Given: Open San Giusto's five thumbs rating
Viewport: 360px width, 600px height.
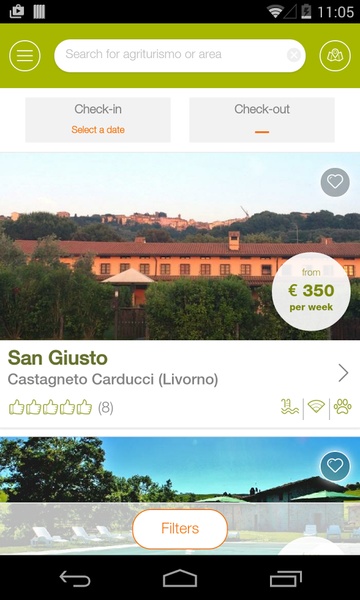Looking at the screenshot, I should click(x=50, y=408).
